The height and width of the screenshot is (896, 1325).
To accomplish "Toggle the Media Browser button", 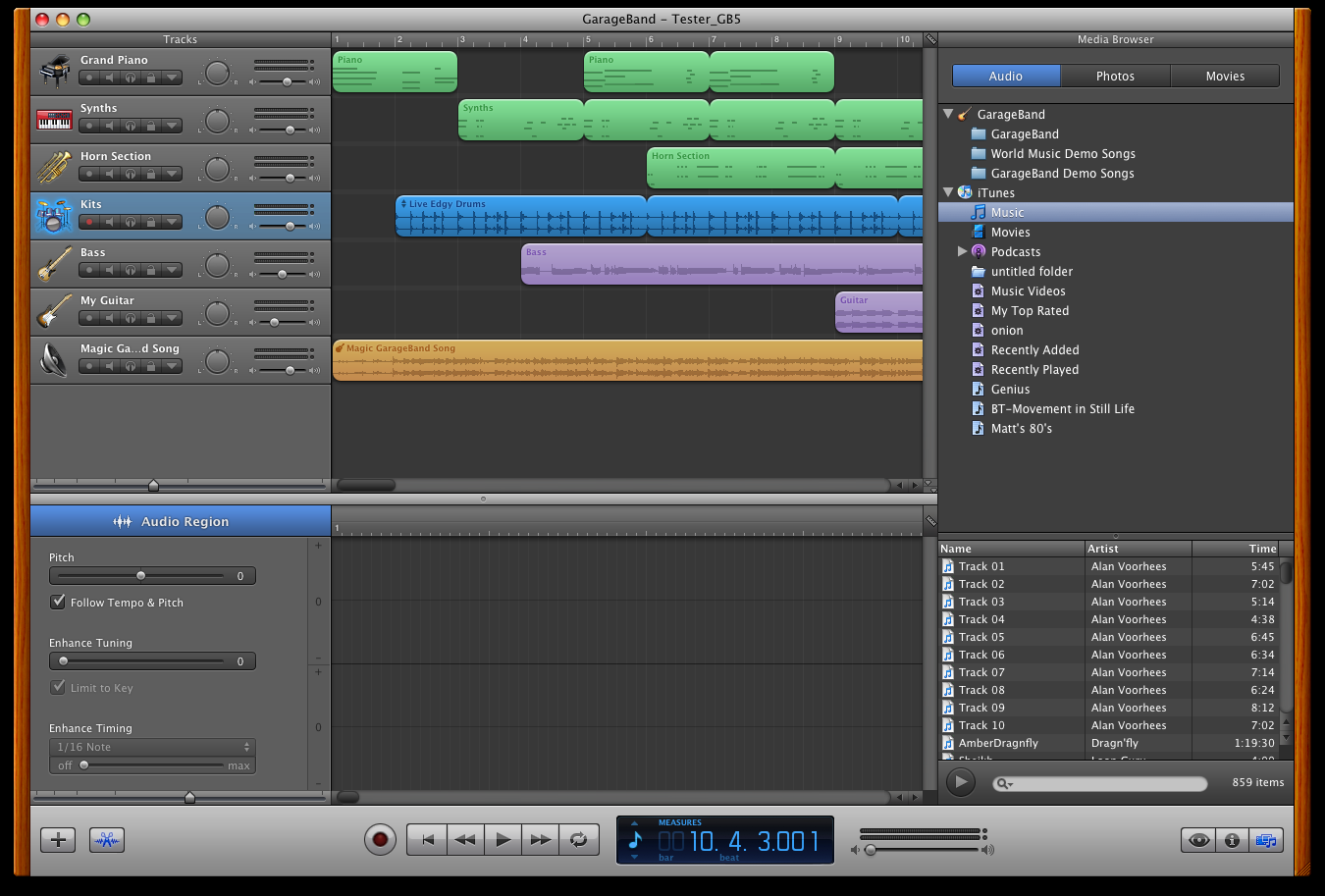I will (x=1266, y=840).
